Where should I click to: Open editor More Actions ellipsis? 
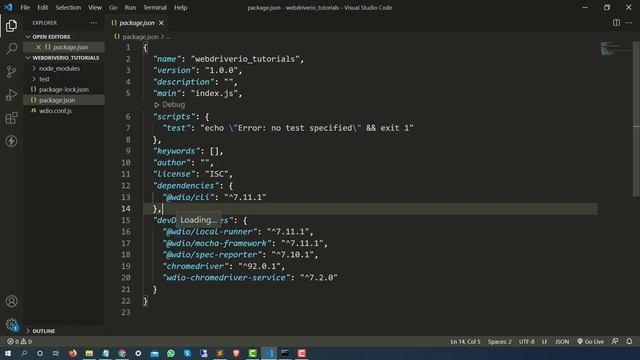click(x=629, y=23)
